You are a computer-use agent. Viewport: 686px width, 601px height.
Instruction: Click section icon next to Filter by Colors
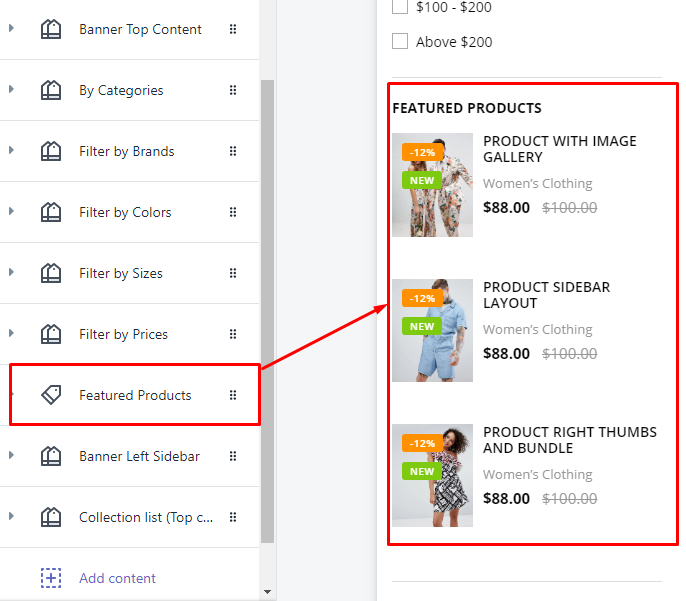51,212
